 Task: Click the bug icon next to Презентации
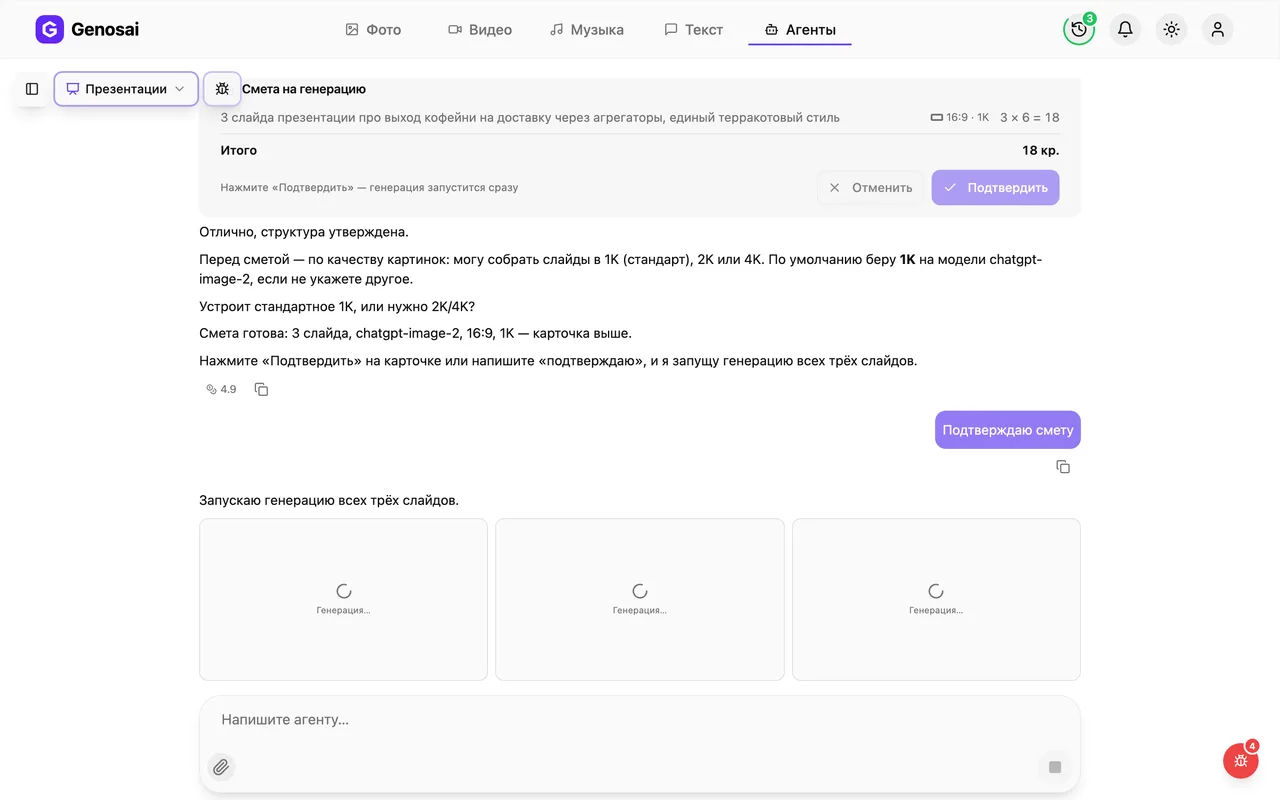pos(222,89)
